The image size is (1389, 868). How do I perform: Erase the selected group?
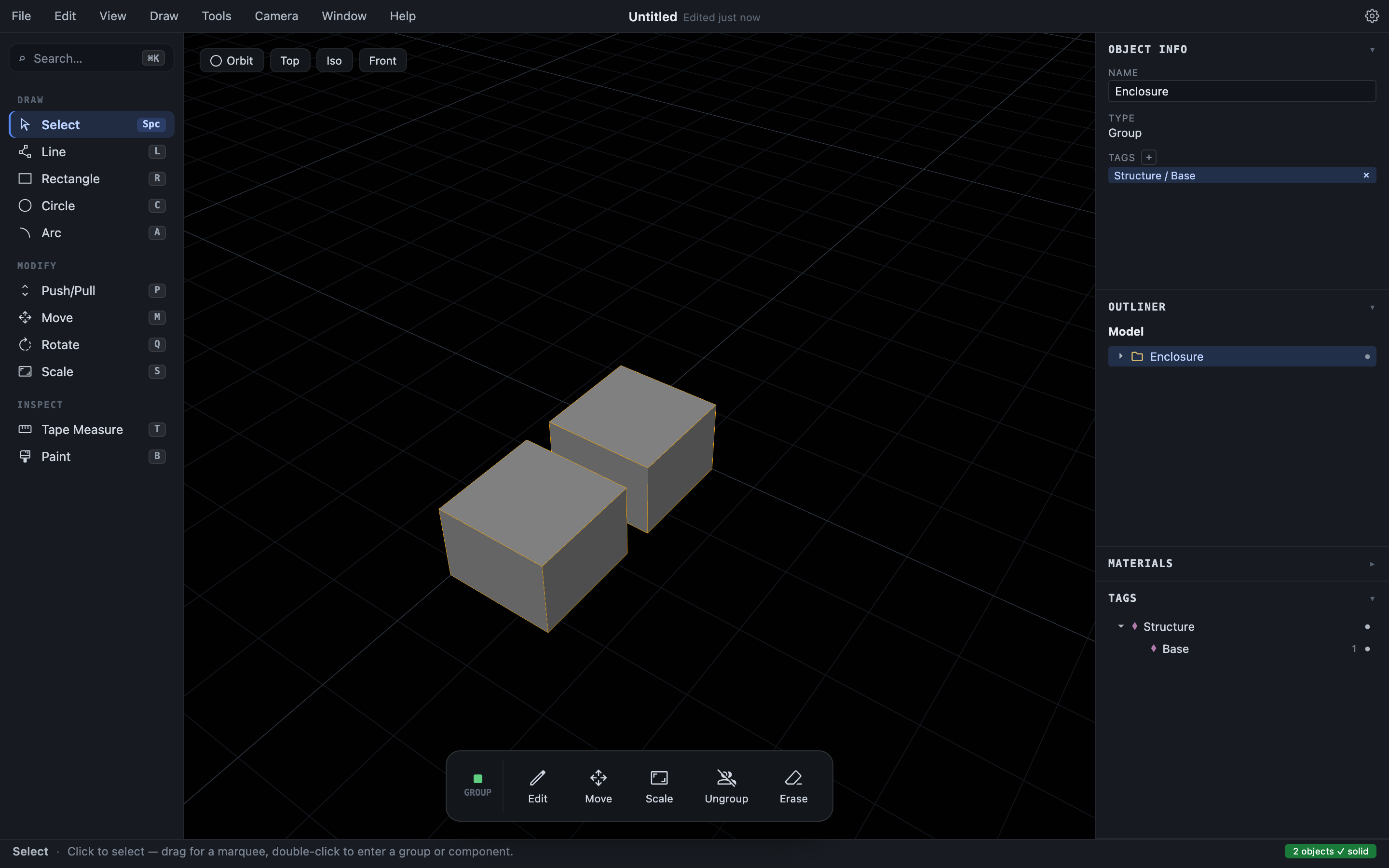[794, 787]
